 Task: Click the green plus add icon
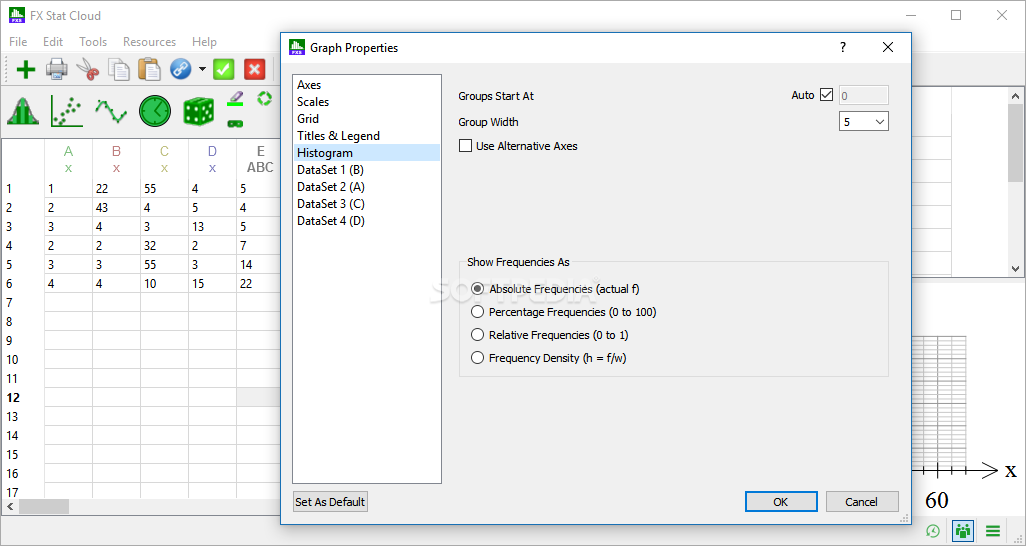click(x=26, y=69)
